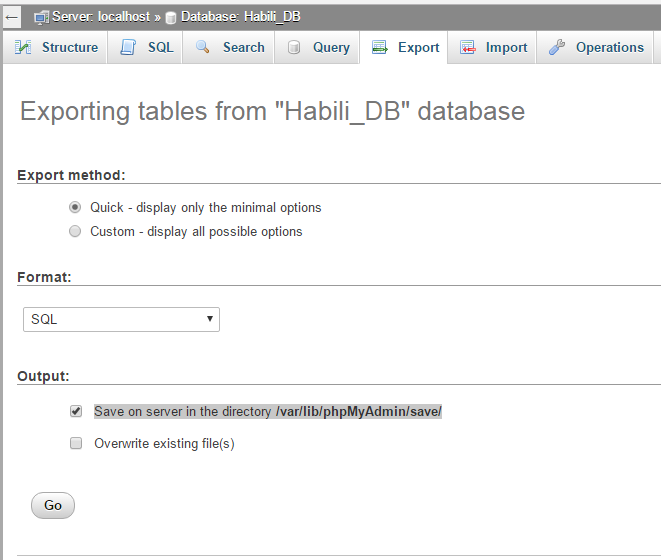Click the Import tab icon
The image size is (661, 560).
(468, 47)
